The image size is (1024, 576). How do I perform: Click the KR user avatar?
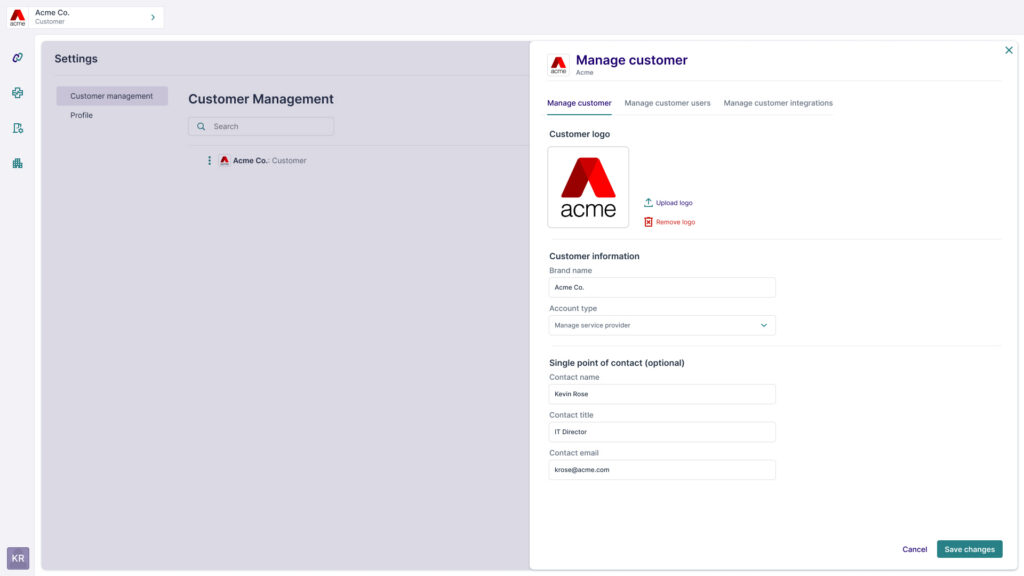18,558
